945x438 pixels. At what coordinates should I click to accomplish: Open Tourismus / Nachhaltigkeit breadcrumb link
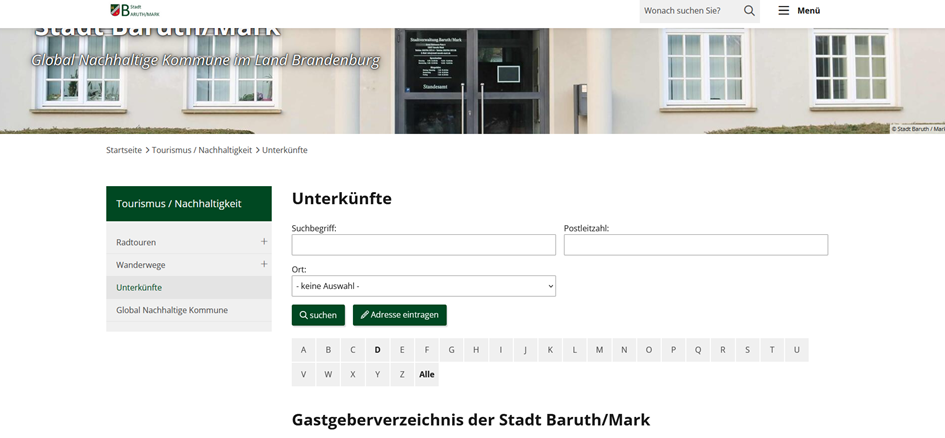coord(202,150)
